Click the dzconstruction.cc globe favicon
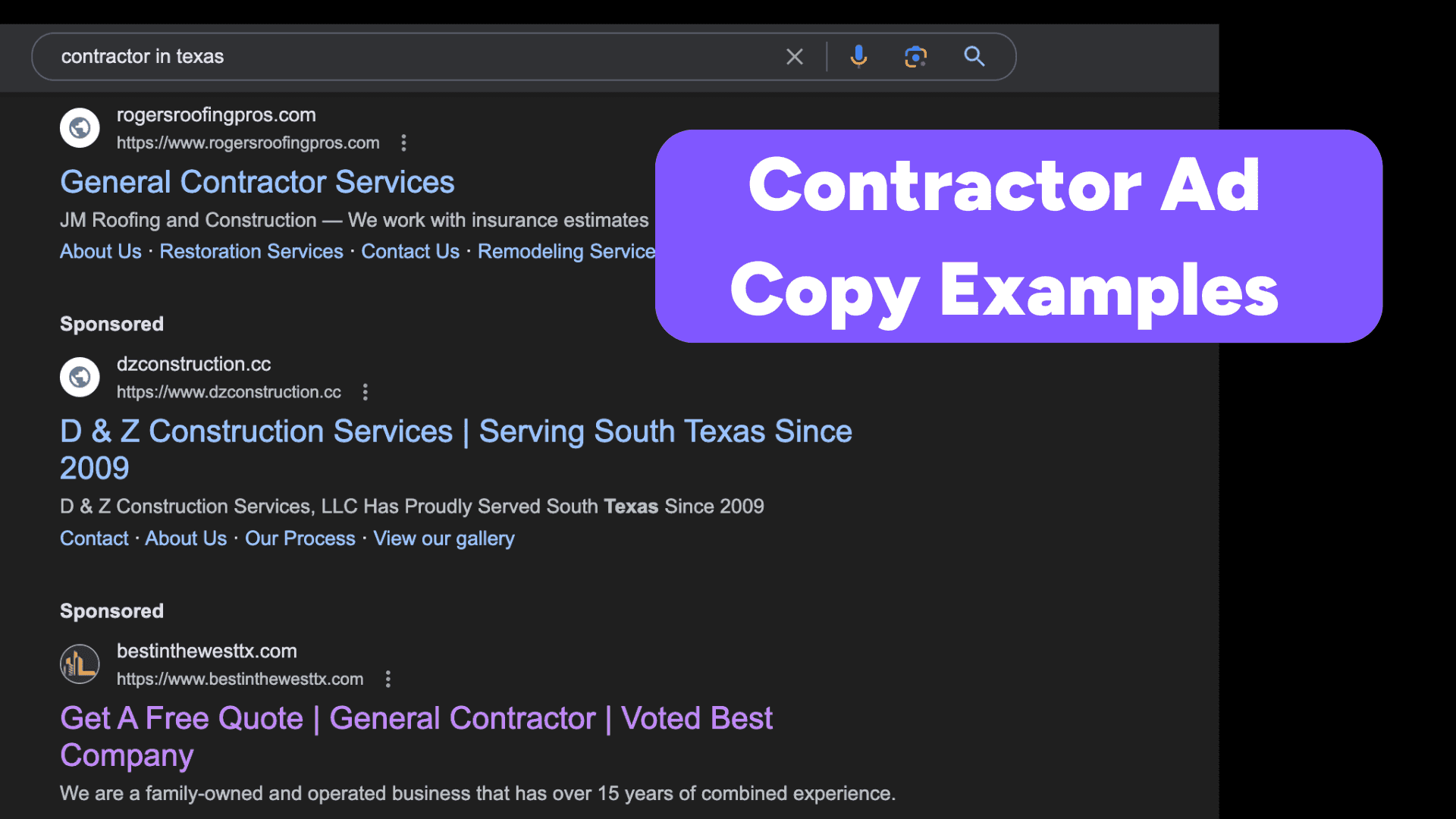 [x=79, y=377]
